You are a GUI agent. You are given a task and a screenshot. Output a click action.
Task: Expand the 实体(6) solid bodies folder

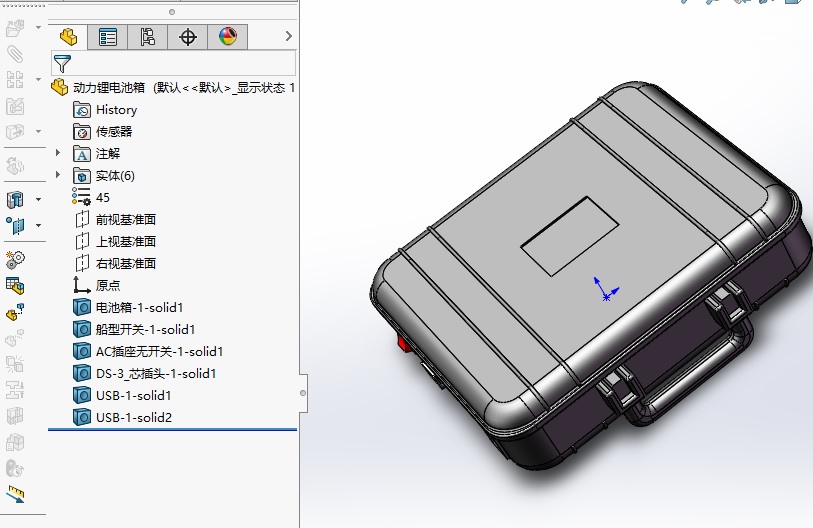pyautogui.click(x=58, y=175)
